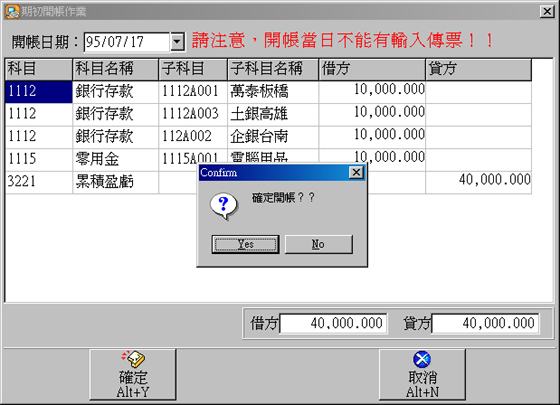Click the 10,000.000 debit cell for 土銀高雄
This screenshot has height=405, width=560.
click(372, 114)
